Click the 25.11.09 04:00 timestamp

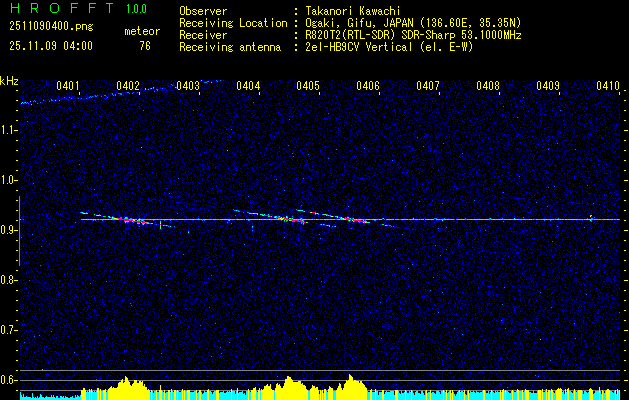[50, 45]
